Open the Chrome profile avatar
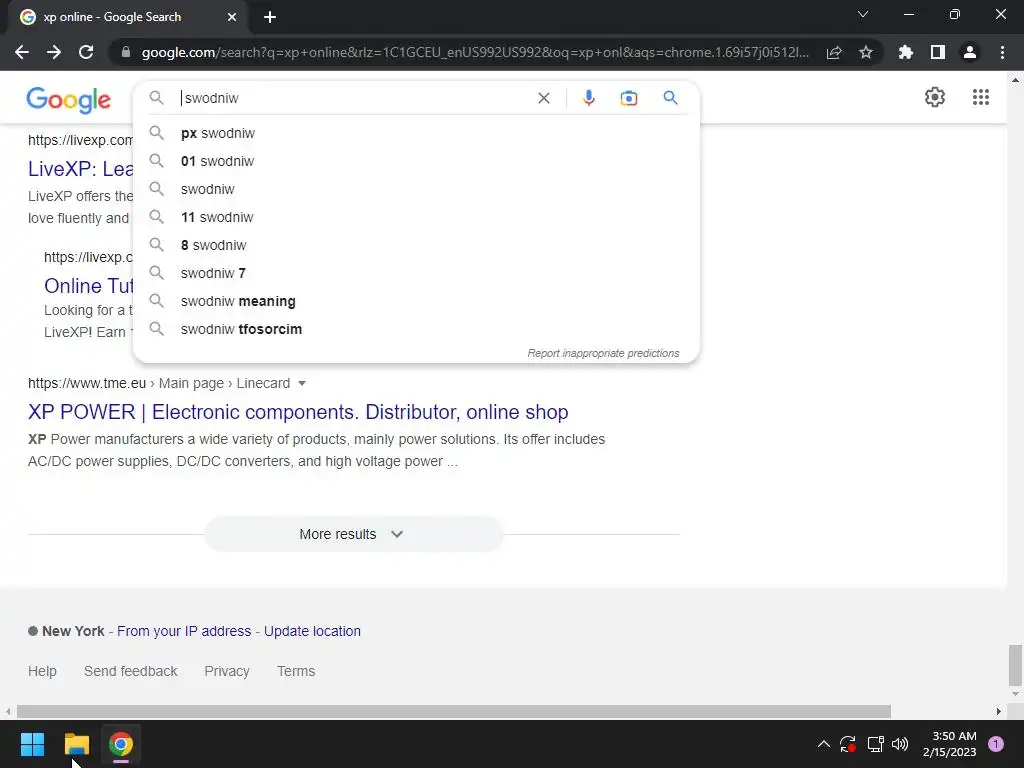 point(970,52)
